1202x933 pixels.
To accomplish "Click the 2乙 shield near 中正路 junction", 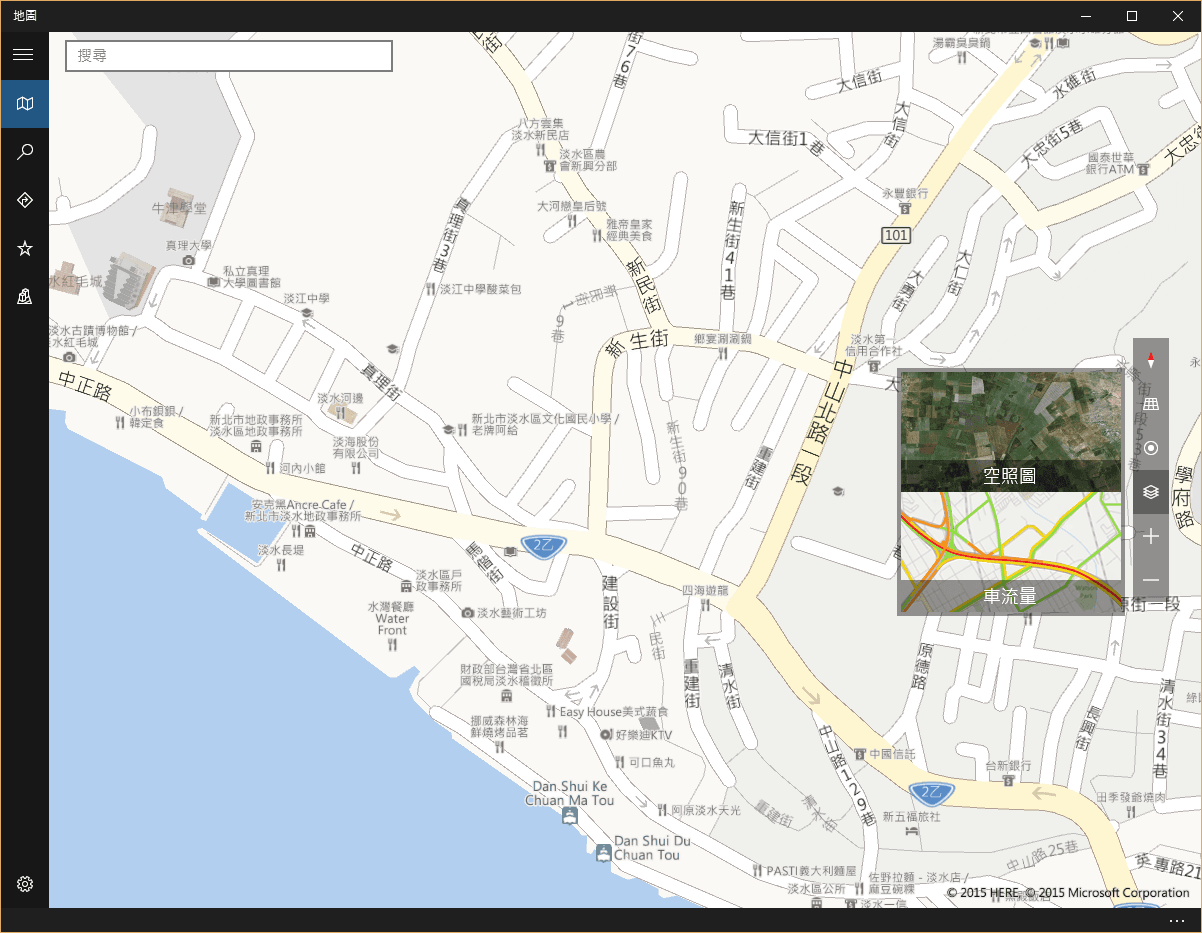I will pos(544,546).
